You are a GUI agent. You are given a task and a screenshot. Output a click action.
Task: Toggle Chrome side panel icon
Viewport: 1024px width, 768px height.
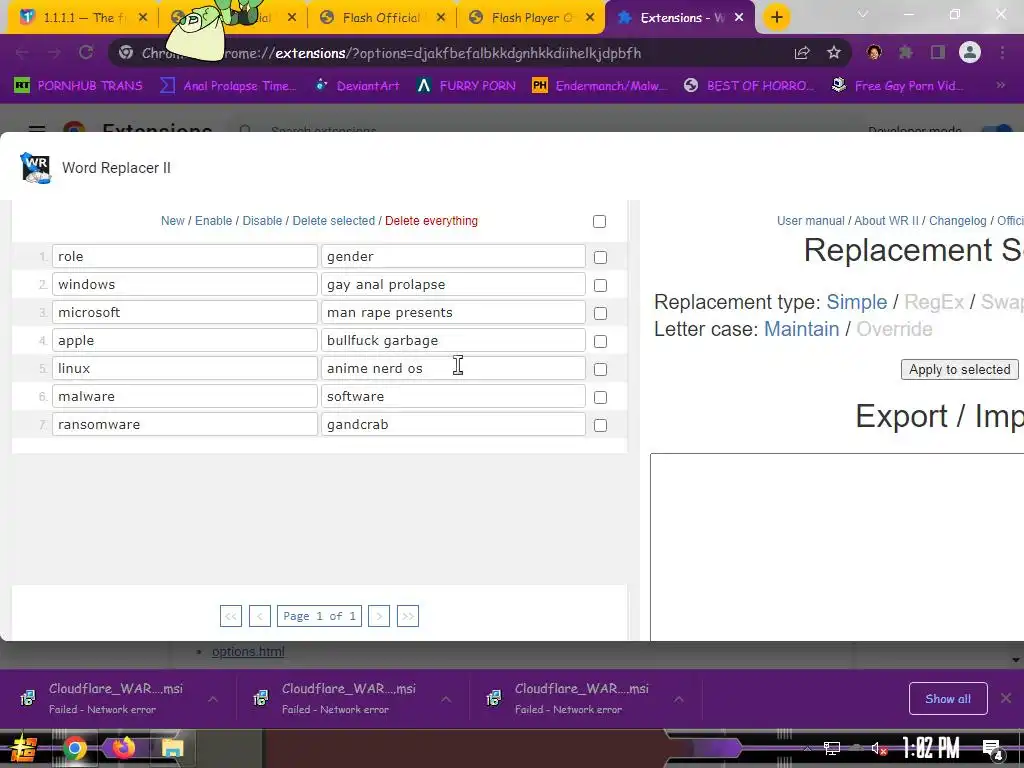pyautogui.click(x=938, y=52)
